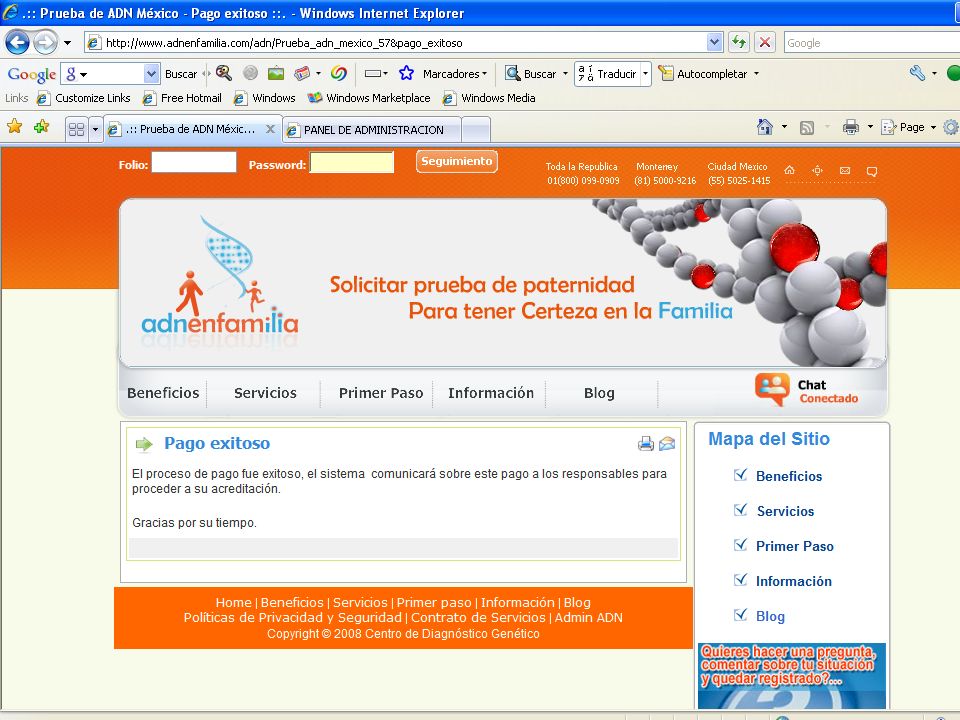The height and width of the screenshot is (720, 960).
Task: Click the IE Print toolbar icon
Action: click(850, 127)
